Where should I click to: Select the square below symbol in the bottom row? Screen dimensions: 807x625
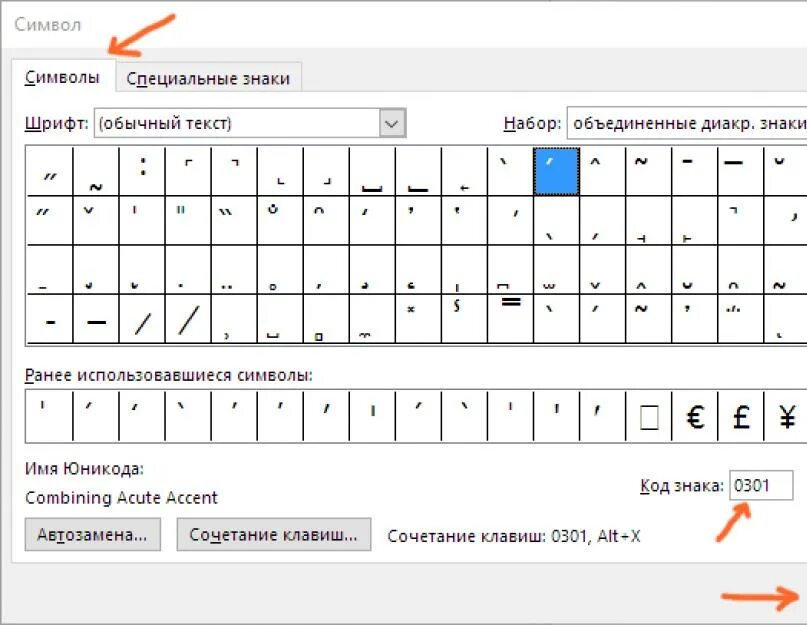[x=326, y=319]
